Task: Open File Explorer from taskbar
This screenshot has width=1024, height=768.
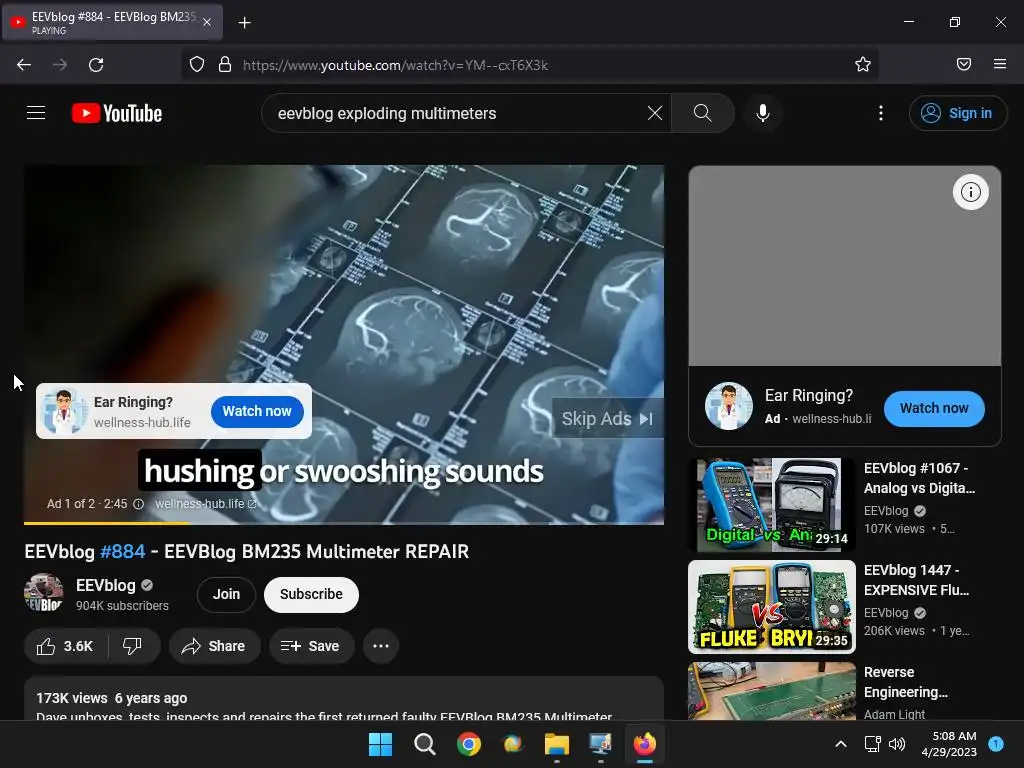Action: tap(556, 744)
